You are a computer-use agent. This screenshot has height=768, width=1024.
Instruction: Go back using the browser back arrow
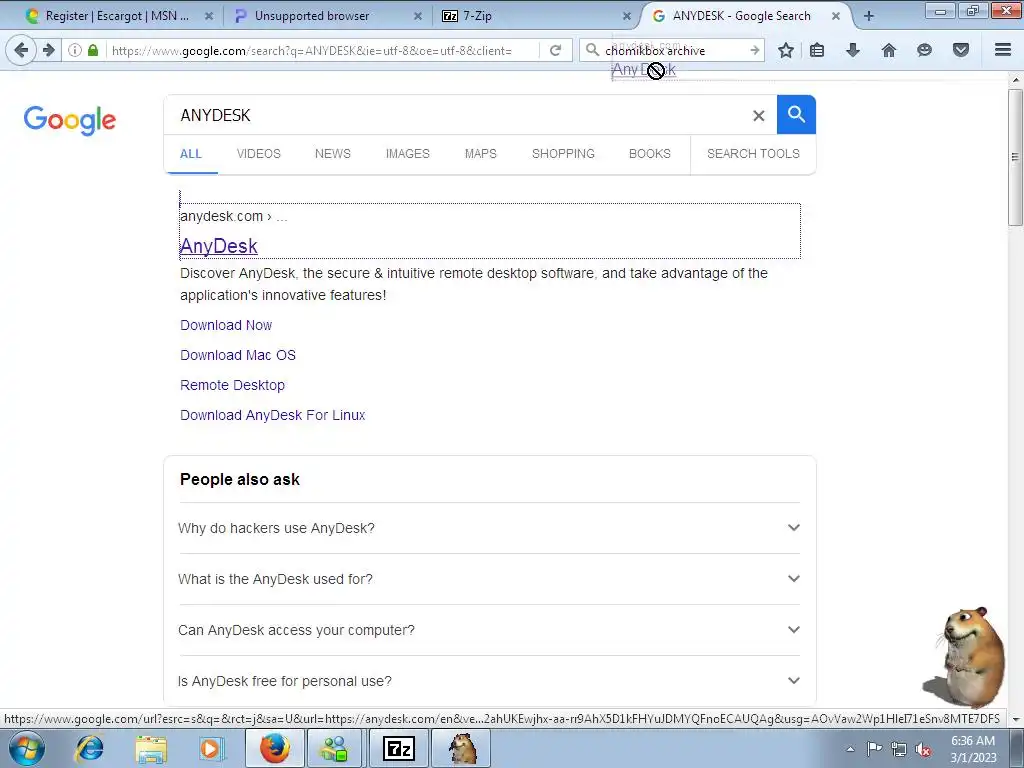tap(21, 50)
